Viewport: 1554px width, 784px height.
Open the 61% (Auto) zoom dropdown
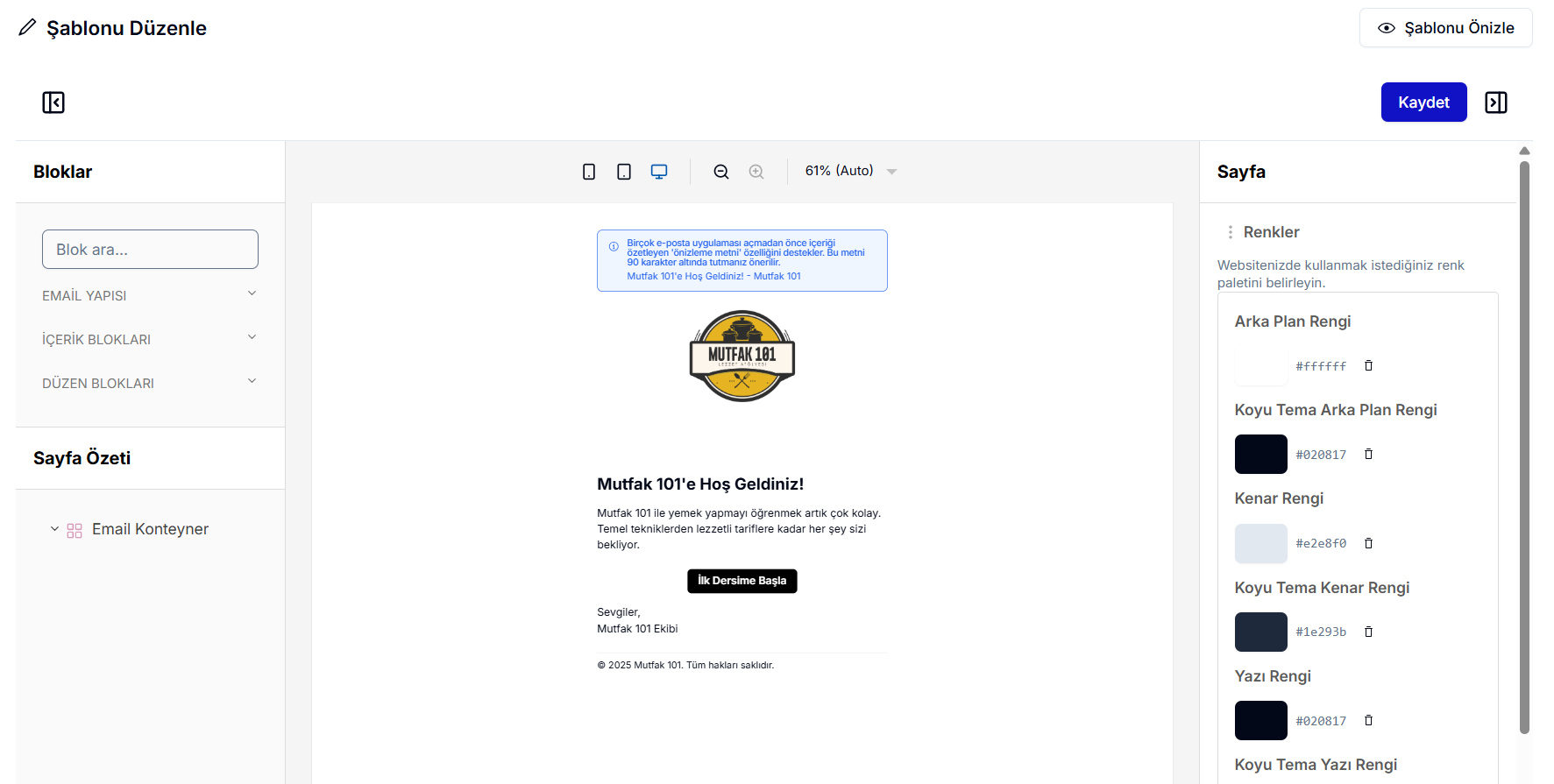pos(851,171)
